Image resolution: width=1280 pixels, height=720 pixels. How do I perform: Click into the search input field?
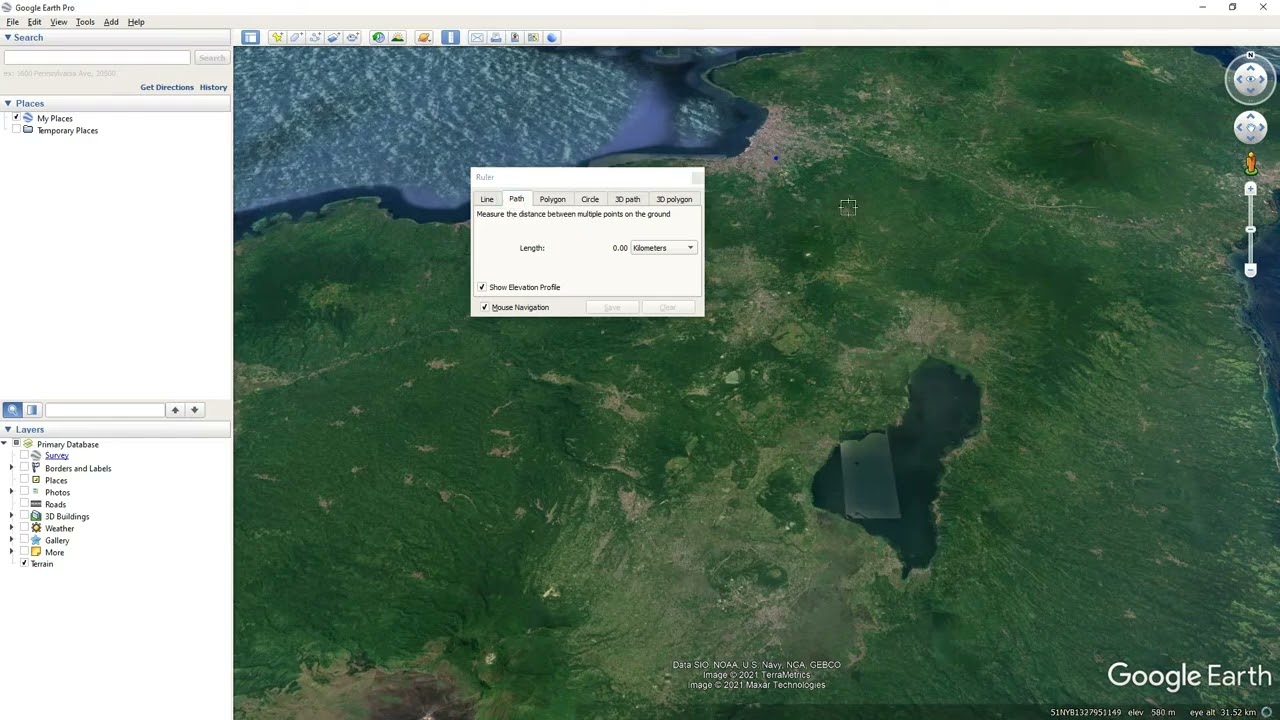coord(97,58)
